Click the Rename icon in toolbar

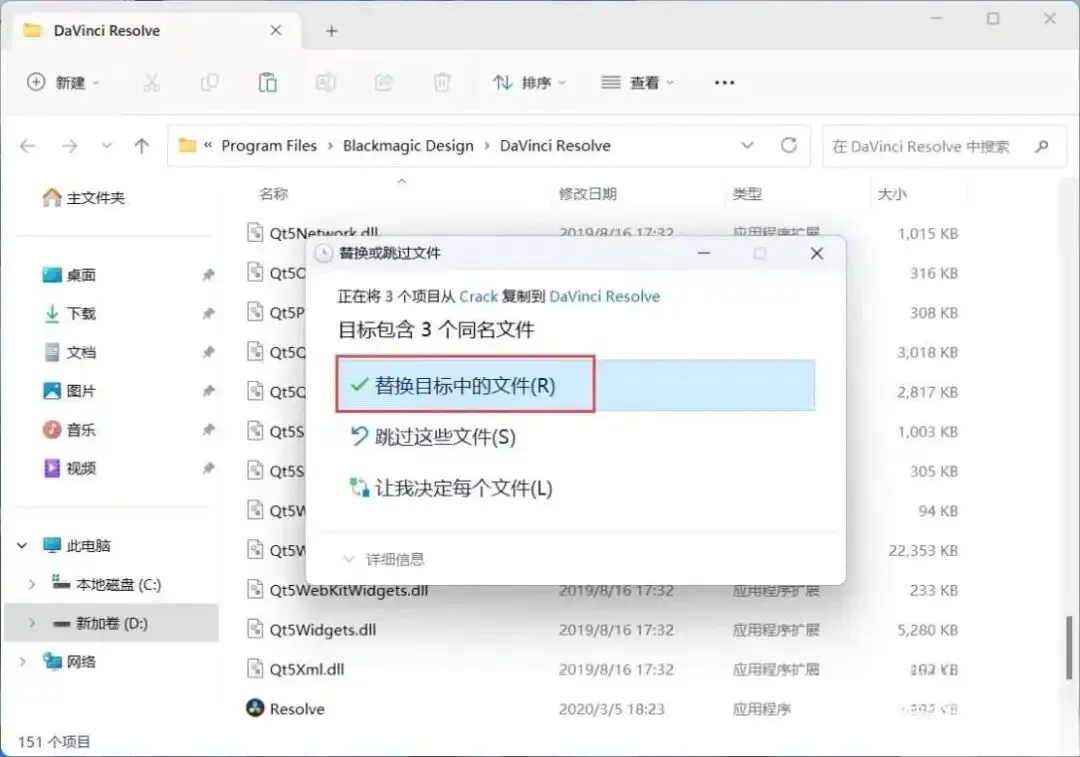(x=325, y=83)
